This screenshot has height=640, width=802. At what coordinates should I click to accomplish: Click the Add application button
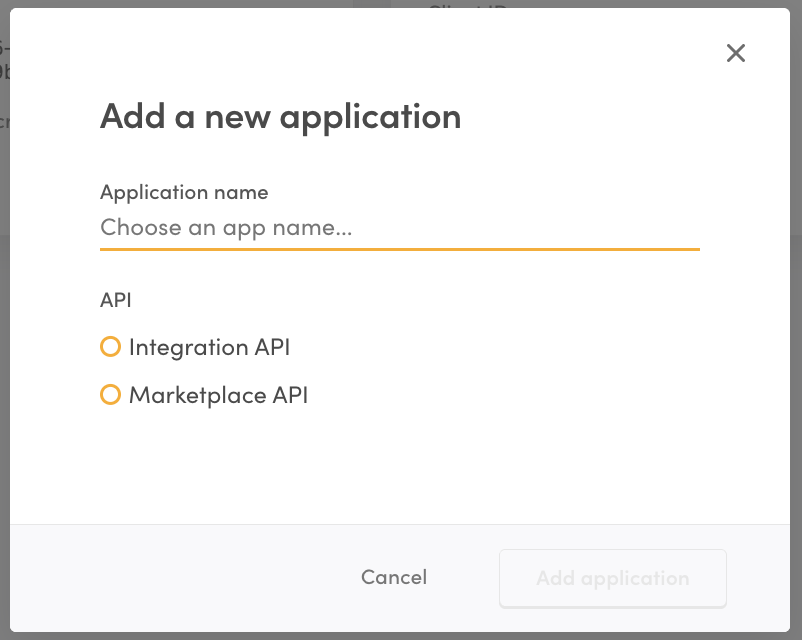[x=612, y=578]
